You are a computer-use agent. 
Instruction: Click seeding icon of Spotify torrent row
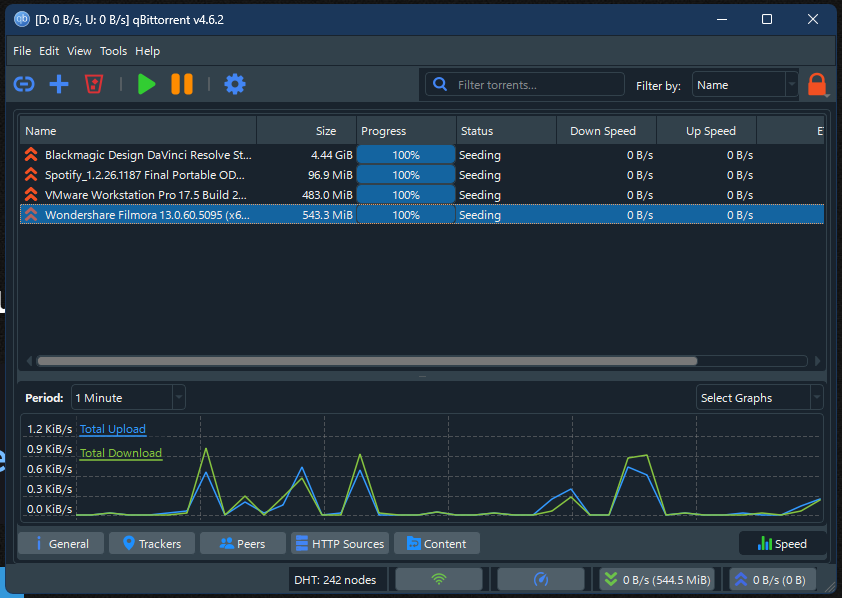coord(31,174)
